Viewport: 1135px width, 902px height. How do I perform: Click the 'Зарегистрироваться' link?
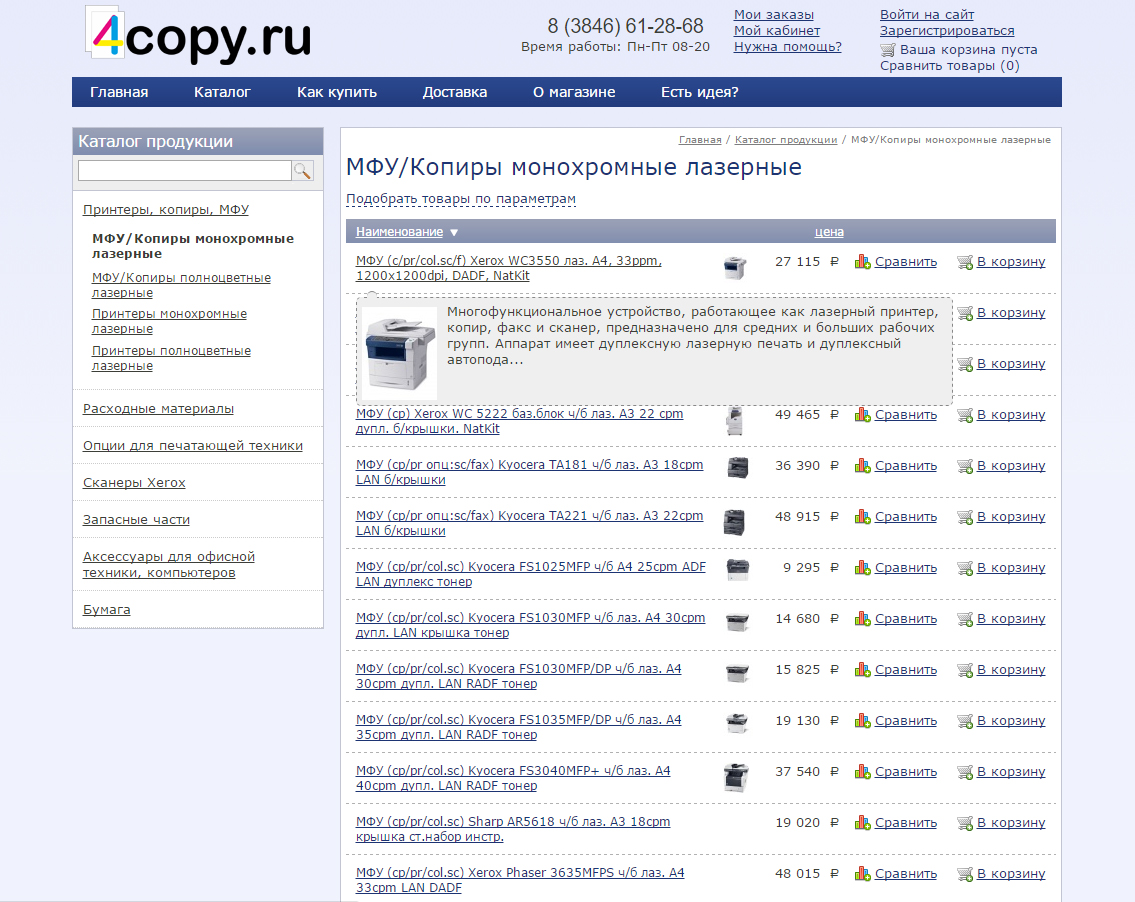tap(947, 30)
